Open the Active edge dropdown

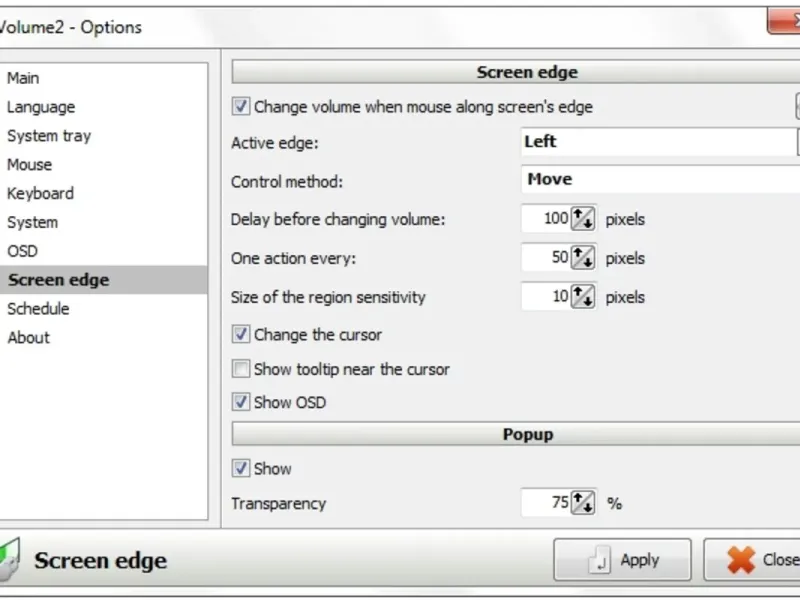coord(660,142)
